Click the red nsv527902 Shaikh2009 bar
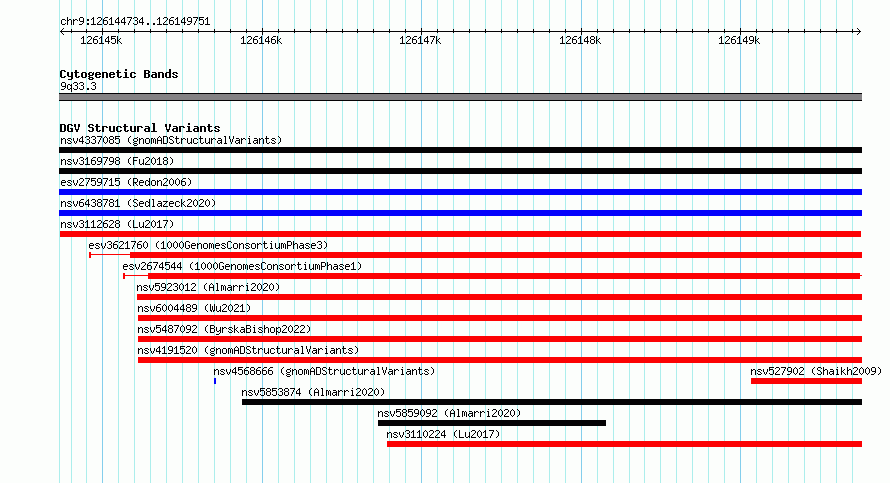 [807, 381]
